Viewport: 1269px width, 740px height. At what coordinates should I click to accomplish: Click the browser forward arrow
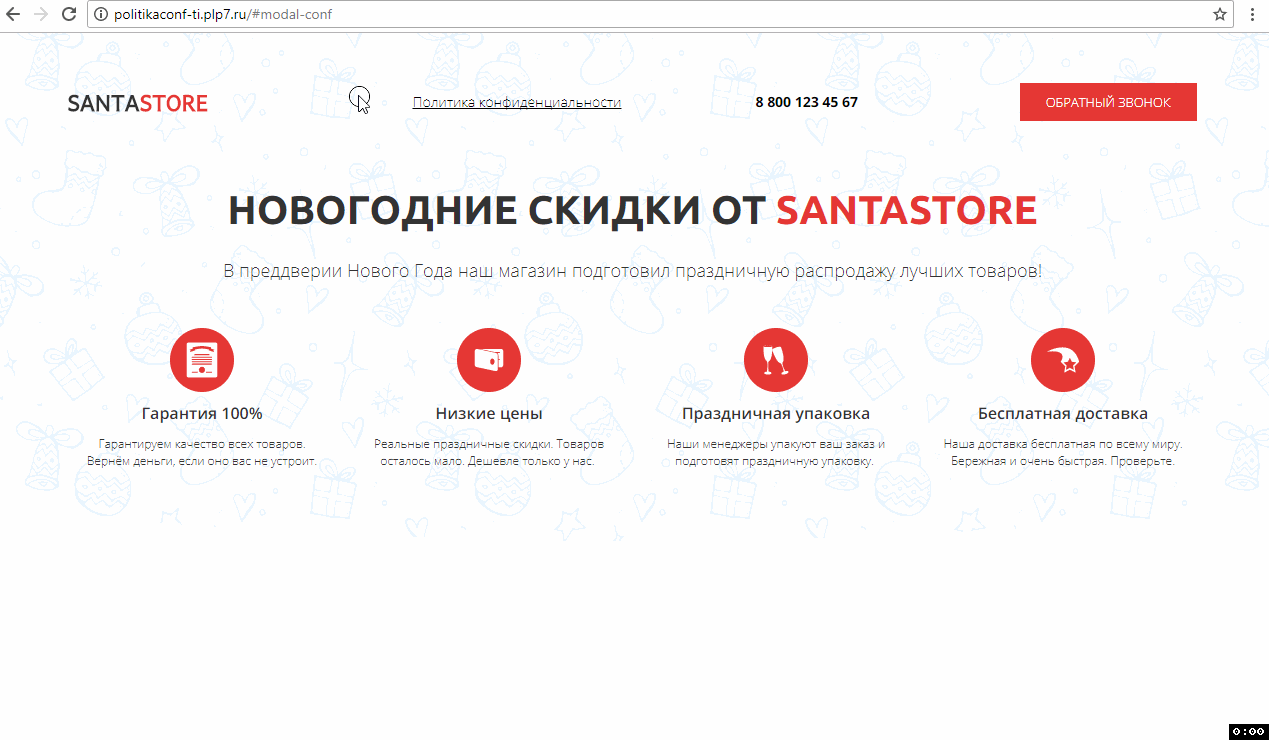41,14
